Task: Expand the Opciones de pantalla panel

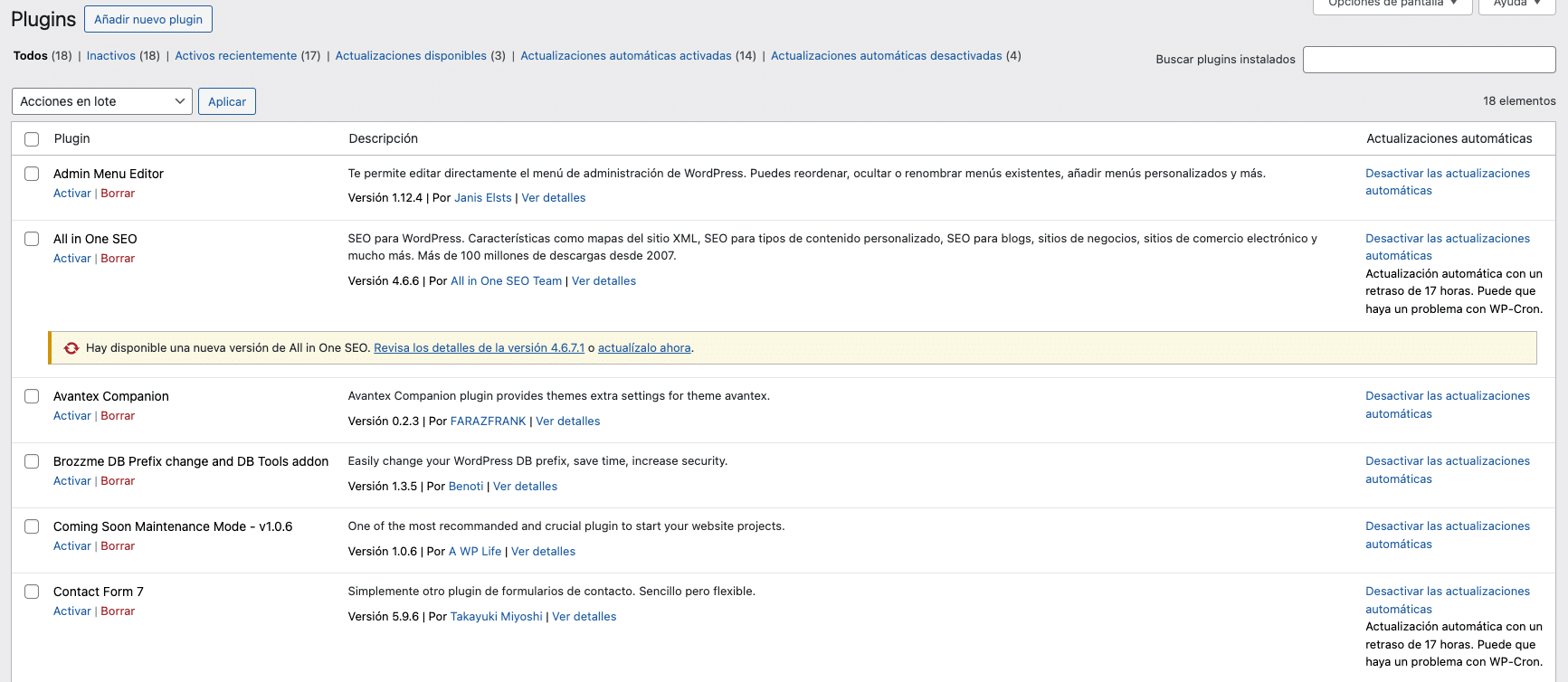Action: (x=1392, y=4)
